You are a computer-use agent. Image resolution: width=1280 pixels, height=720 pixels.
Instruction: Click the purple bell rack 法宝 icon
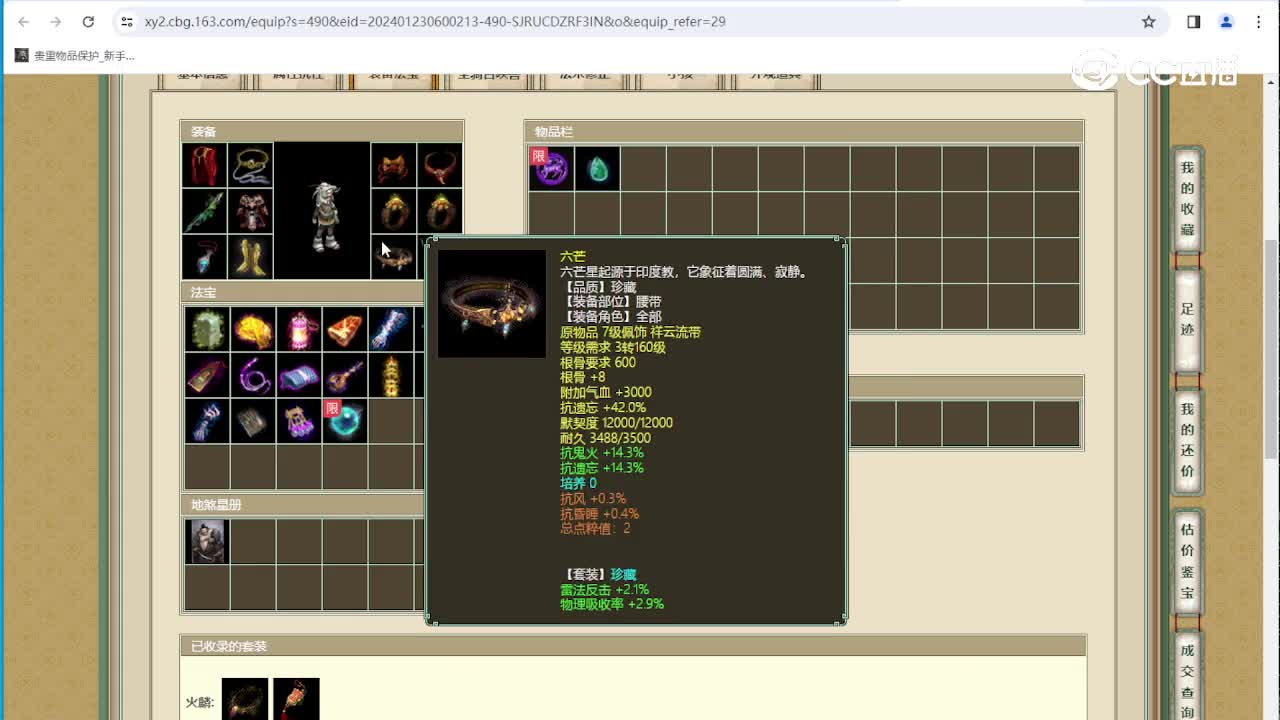299,421
